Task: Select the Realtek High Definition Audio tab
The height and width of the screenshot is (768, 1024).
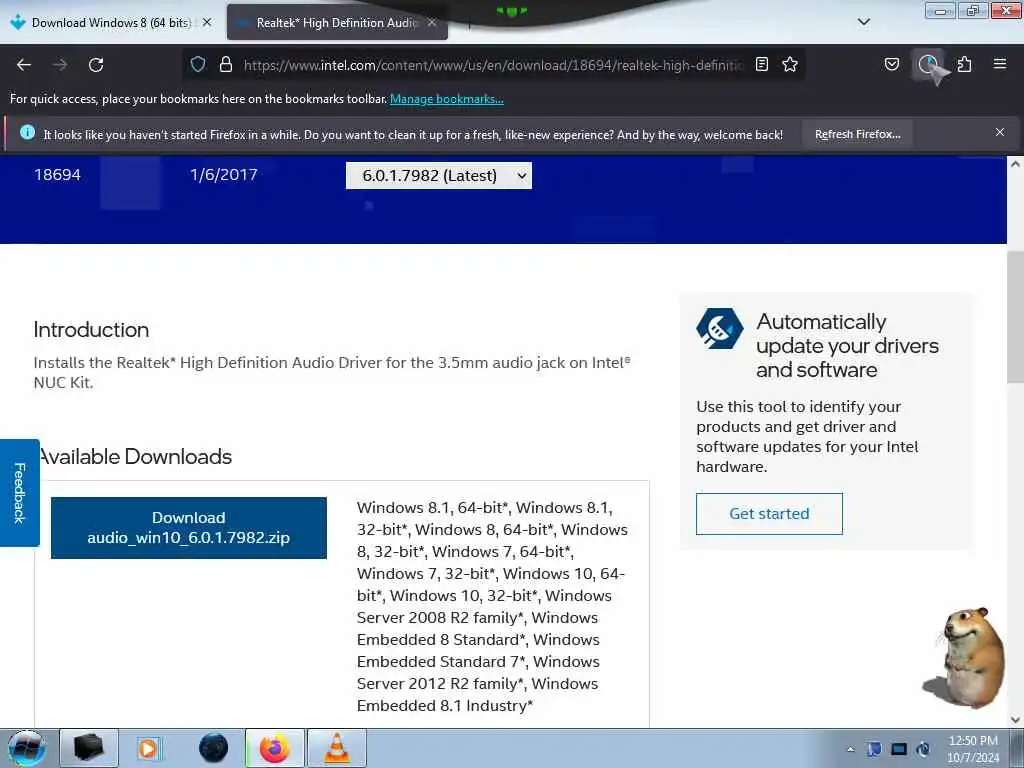Action: (x=337, y=22)
